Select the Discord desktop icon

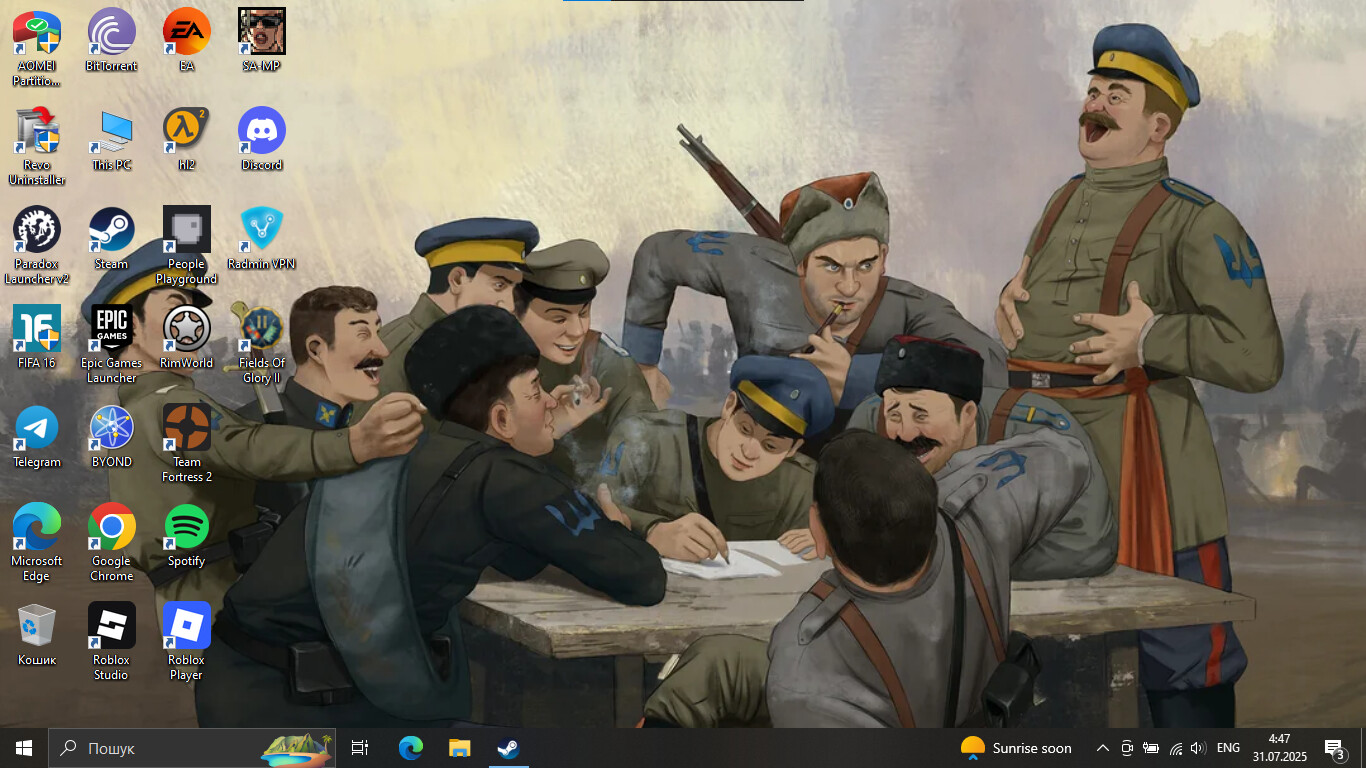(x=262, y=139)
